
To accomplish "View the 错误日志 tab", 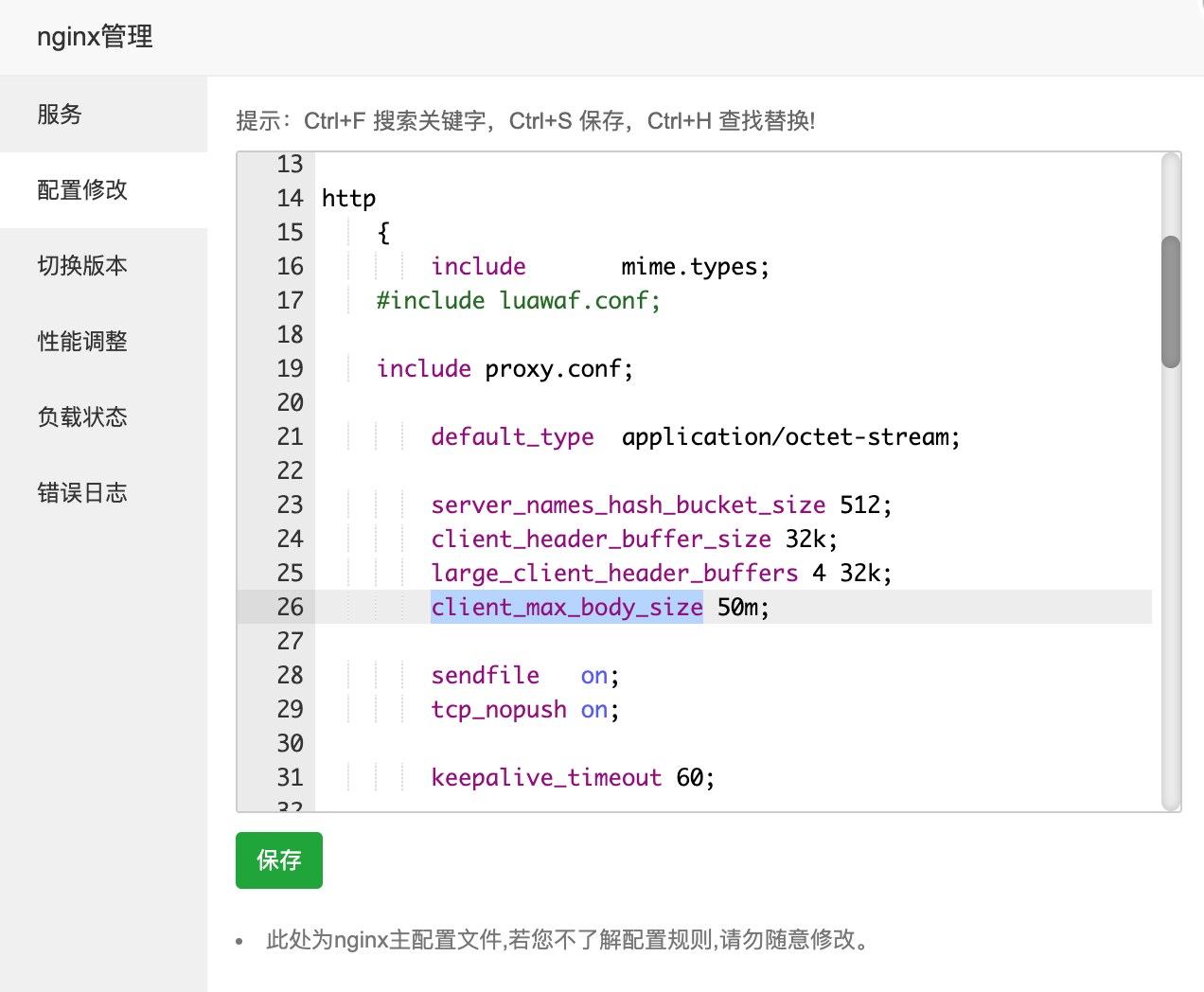I will coord(103,493).
